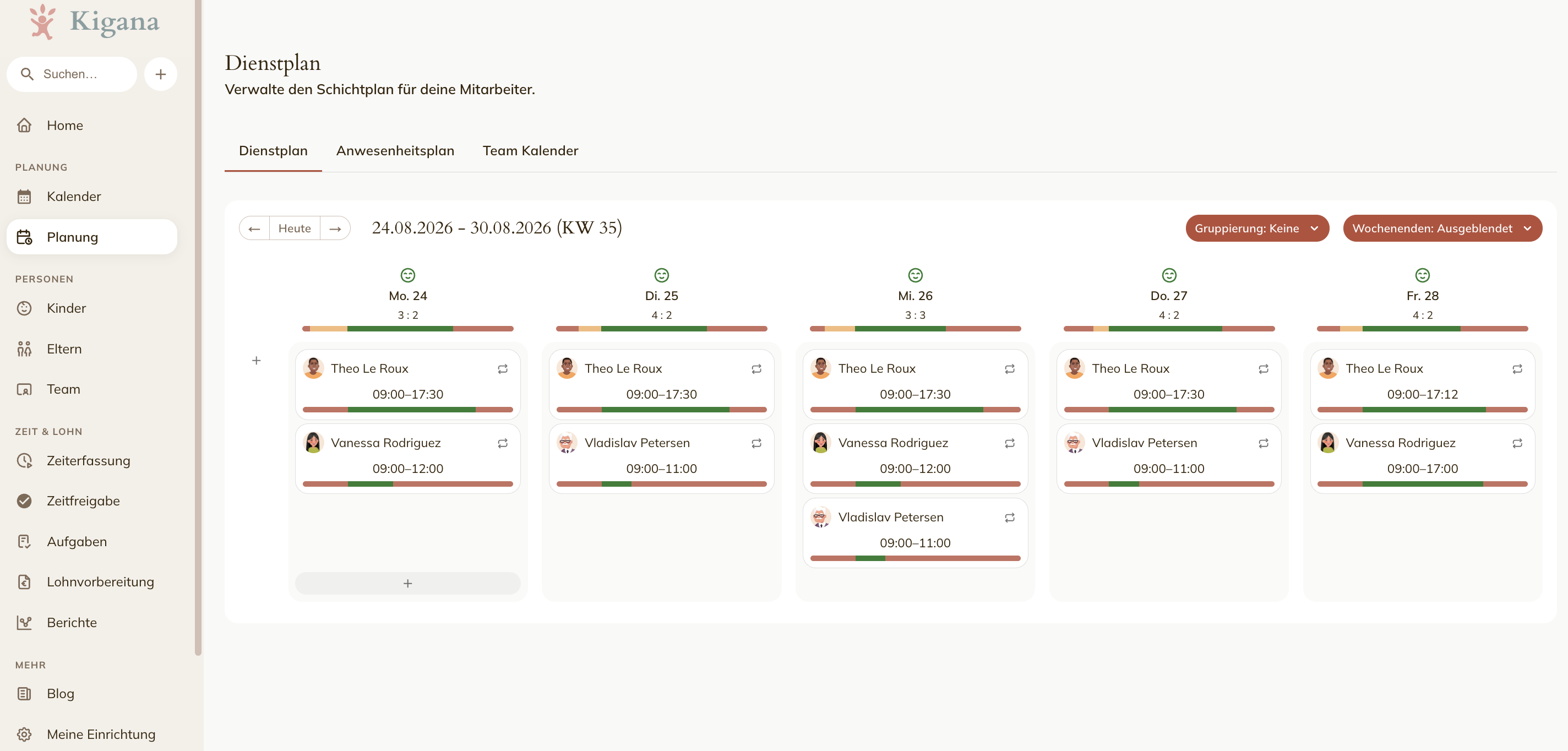Add a shift using Monday's bottom plus bar

(407, 583)
